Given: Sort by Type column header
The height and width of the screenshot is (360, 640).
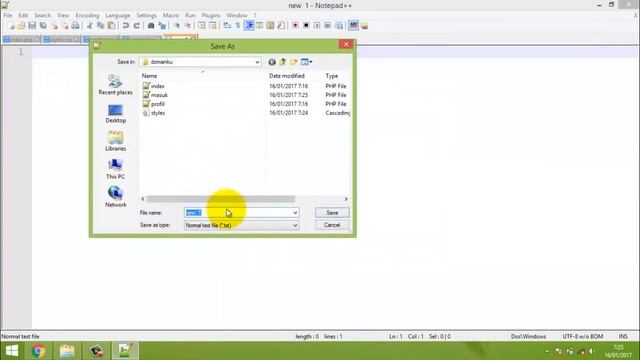Looking at the screenshot, I should tap(331, 76).
